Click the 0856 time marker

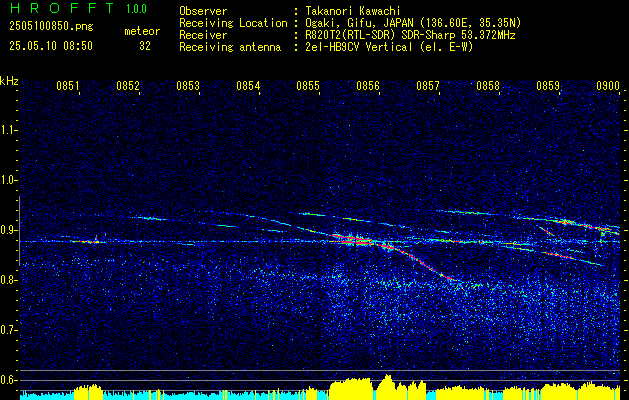coord(368,86)
